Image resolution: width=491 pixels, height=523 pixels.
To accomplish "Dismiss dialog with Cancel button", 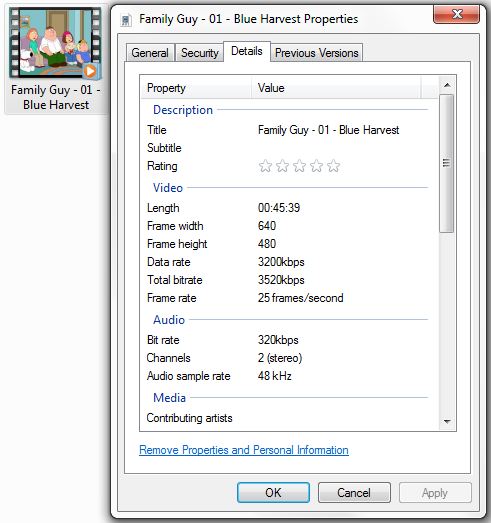I will (x=354, y=492).
